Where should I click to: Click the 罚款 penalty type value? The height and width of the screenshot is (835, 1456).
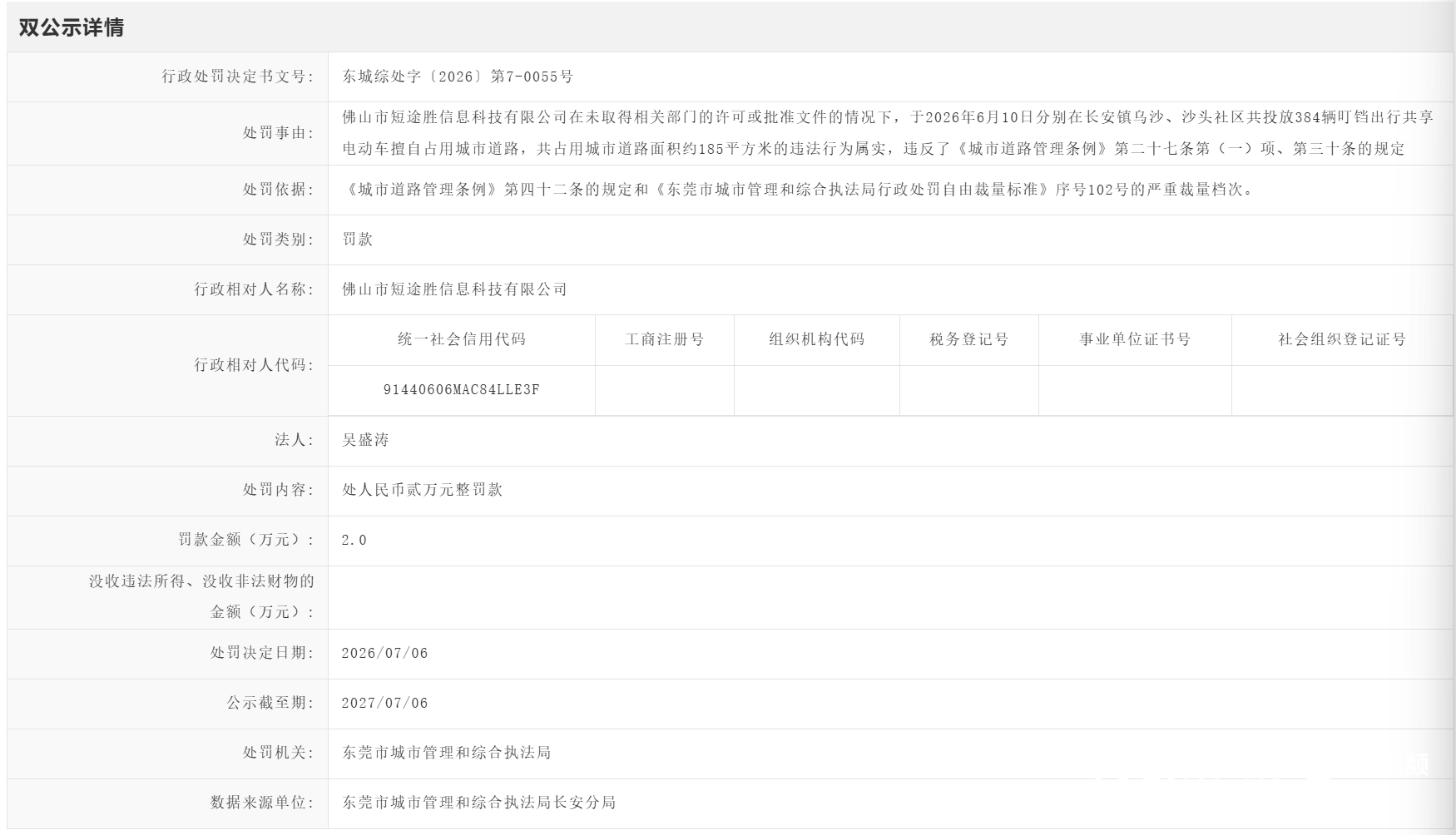[358, 240]
